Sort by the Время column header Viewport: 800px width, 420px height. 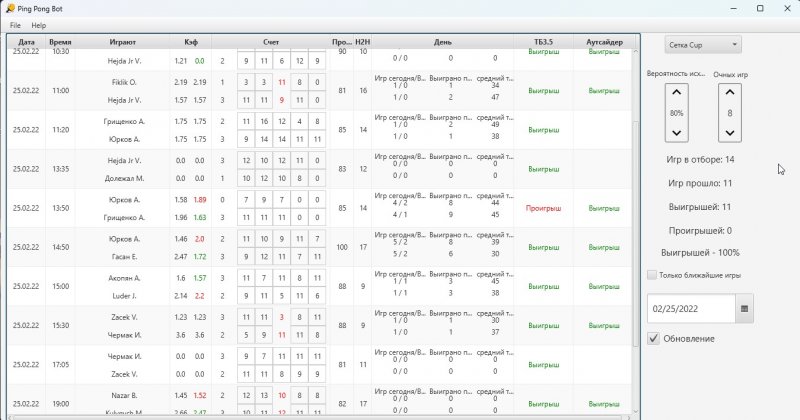[60, 42]
